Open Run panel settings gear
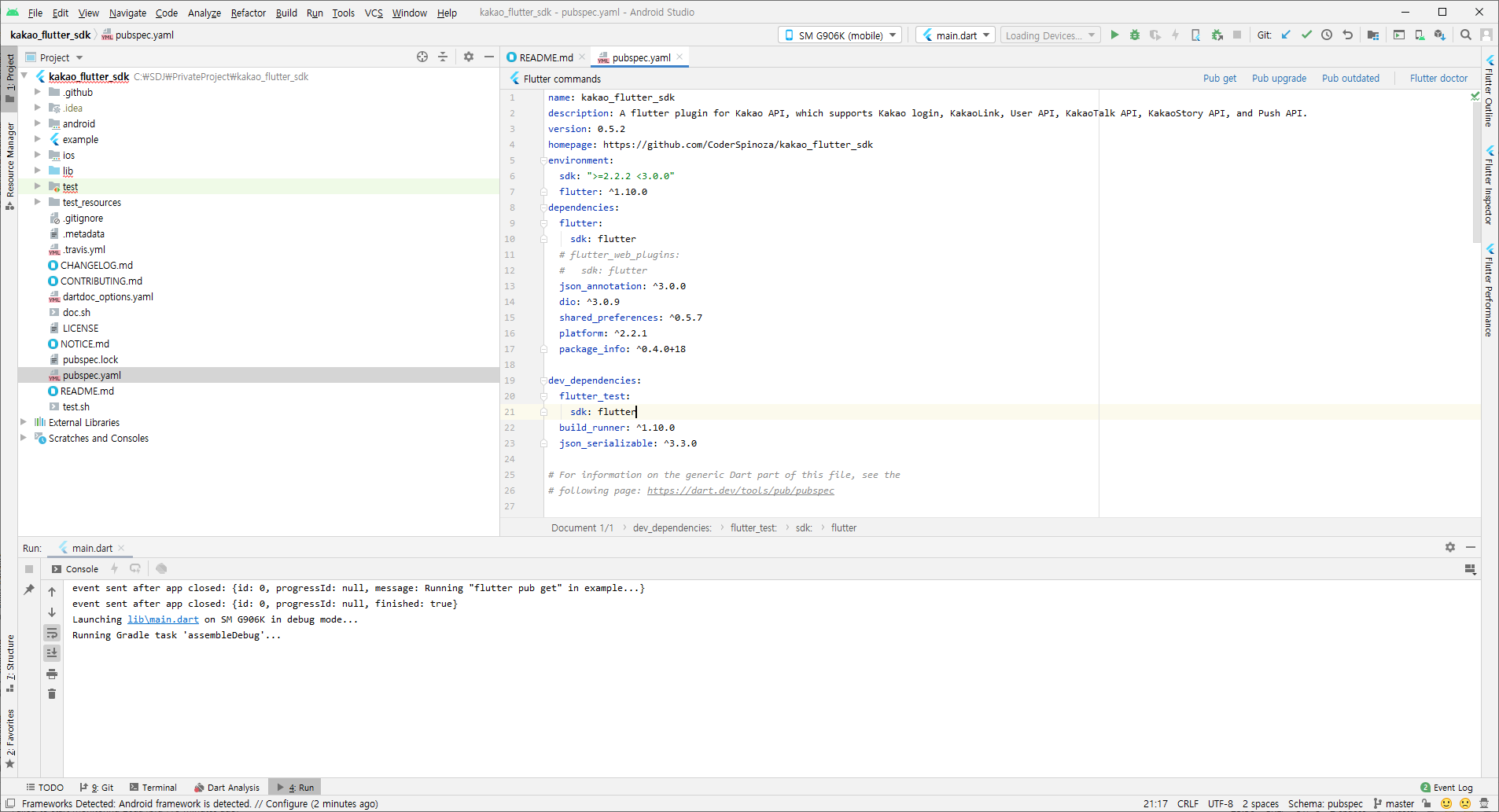 [x=1450, y=547]
